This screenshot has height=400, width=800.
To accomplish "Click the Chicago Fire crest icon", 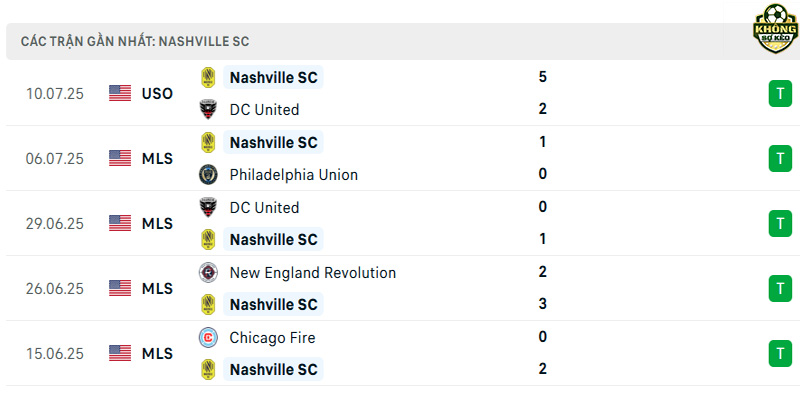I will [208, 338].
